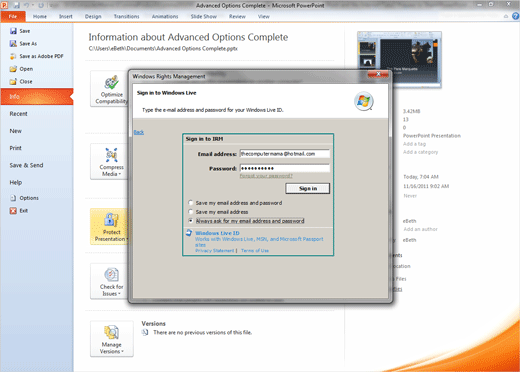Open the Privacy Statement link
Viewport: 520px width, 372px height.
215,251
